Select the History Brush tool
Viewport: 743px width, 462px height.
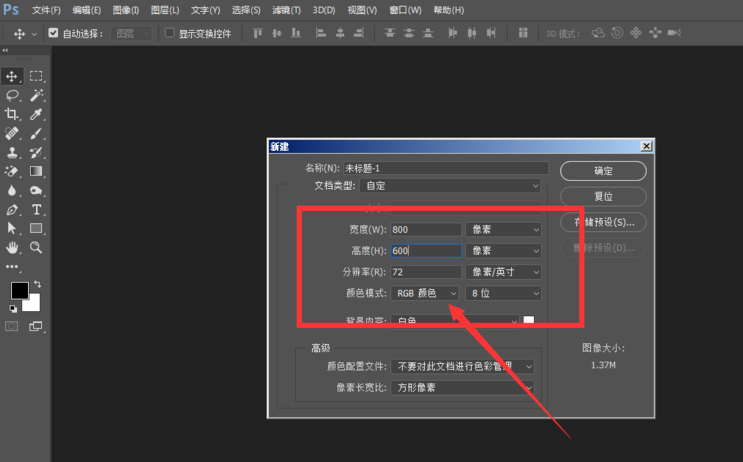click(x=36, y=152)
